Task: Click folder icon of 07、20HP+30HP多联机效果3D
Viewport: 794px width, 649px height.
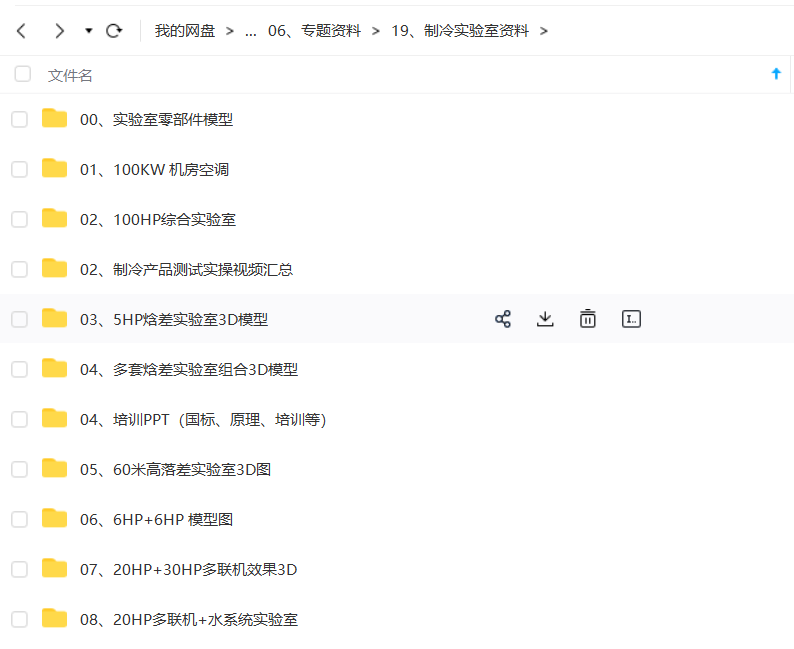Action: coord(54,568)
